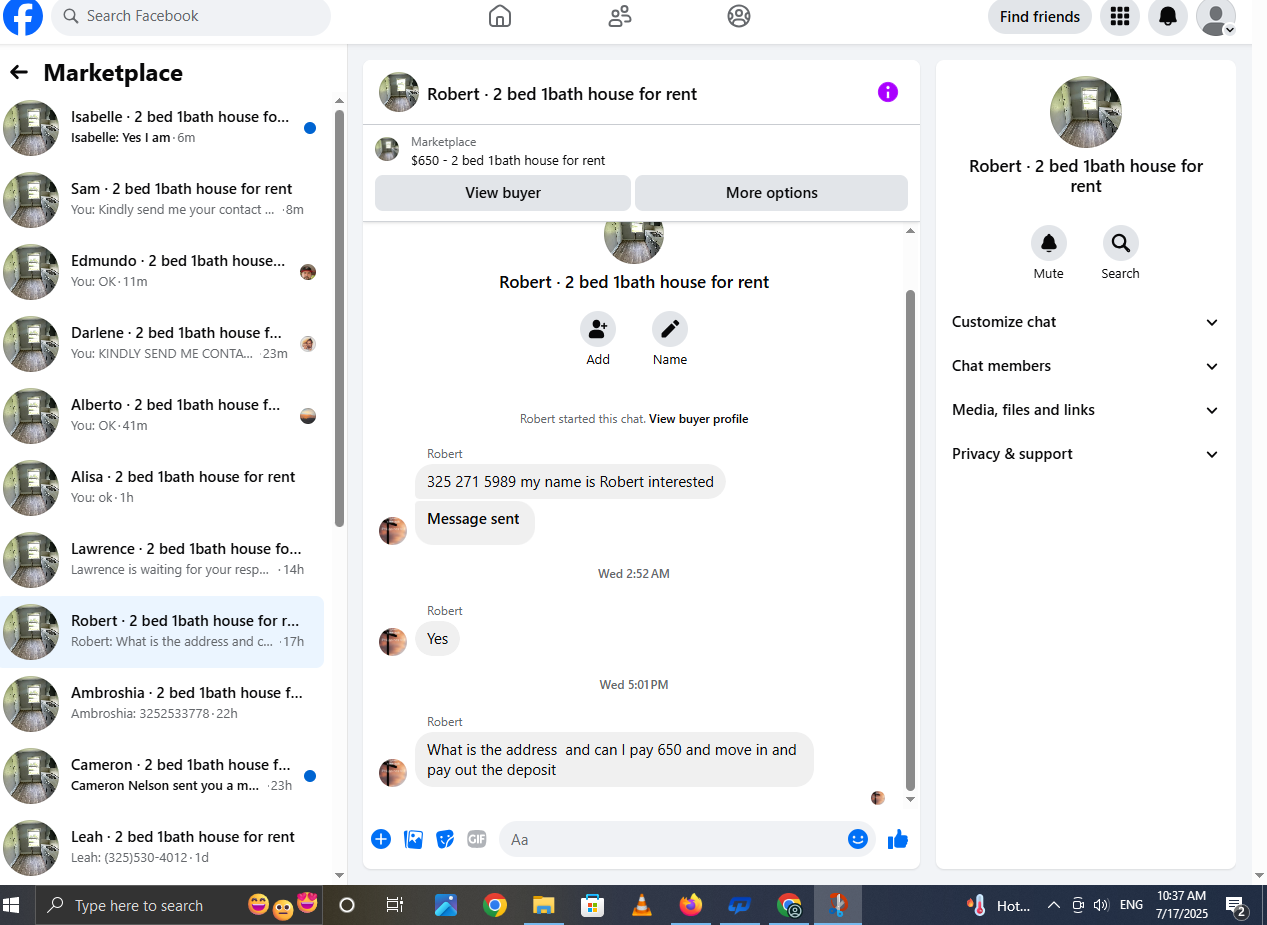Click the Name edit pencil icon

[670, 329]
